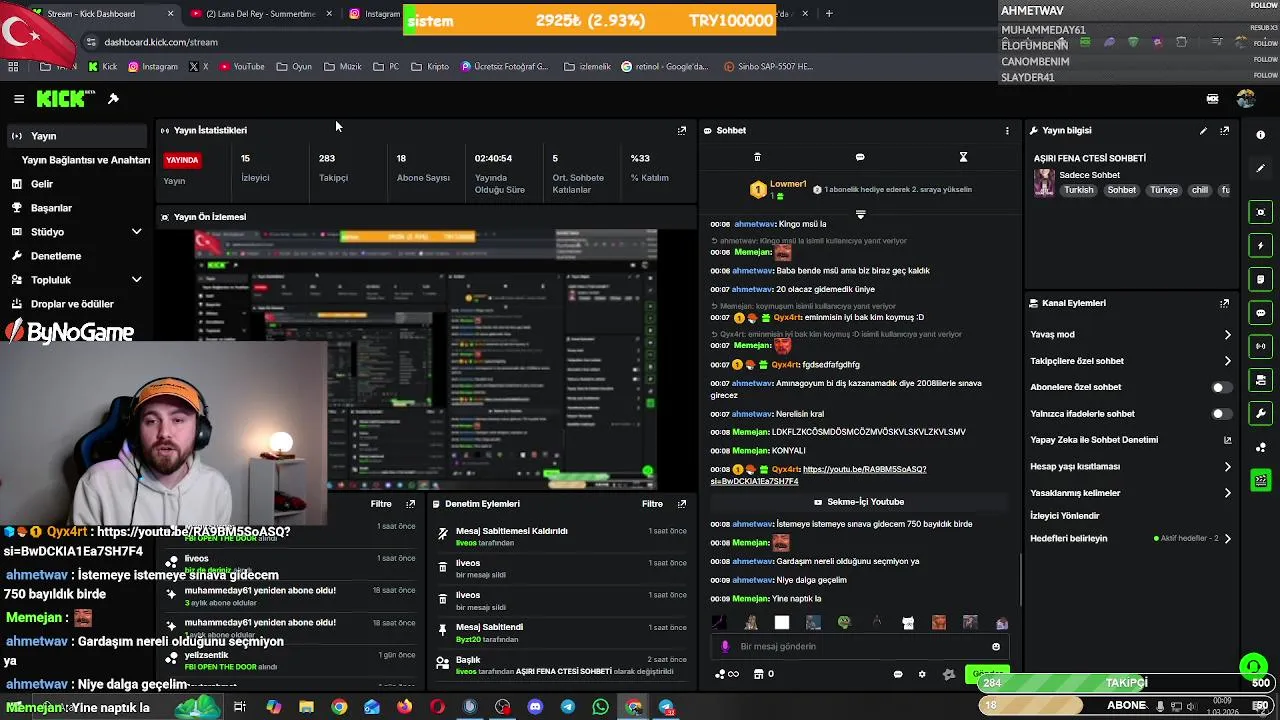Screen dimensions: 1280x720
Task: Focus the Bir mesaj gönderin chat input
Action: tap(860, 646)
